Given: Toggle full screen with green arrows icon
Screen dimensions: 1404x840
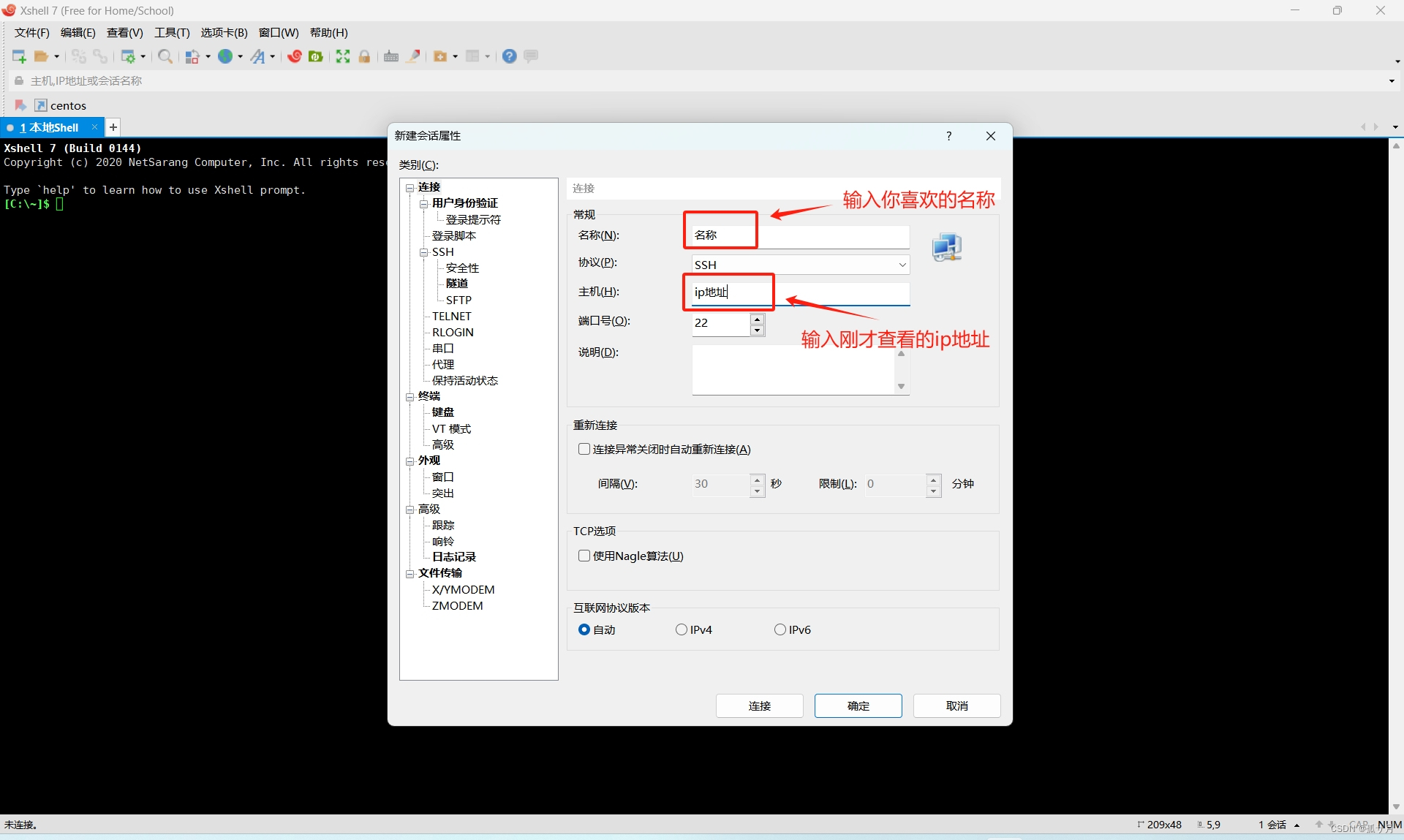Looking at the screenshot, I should pyautogui.click(x=342, y=56).
